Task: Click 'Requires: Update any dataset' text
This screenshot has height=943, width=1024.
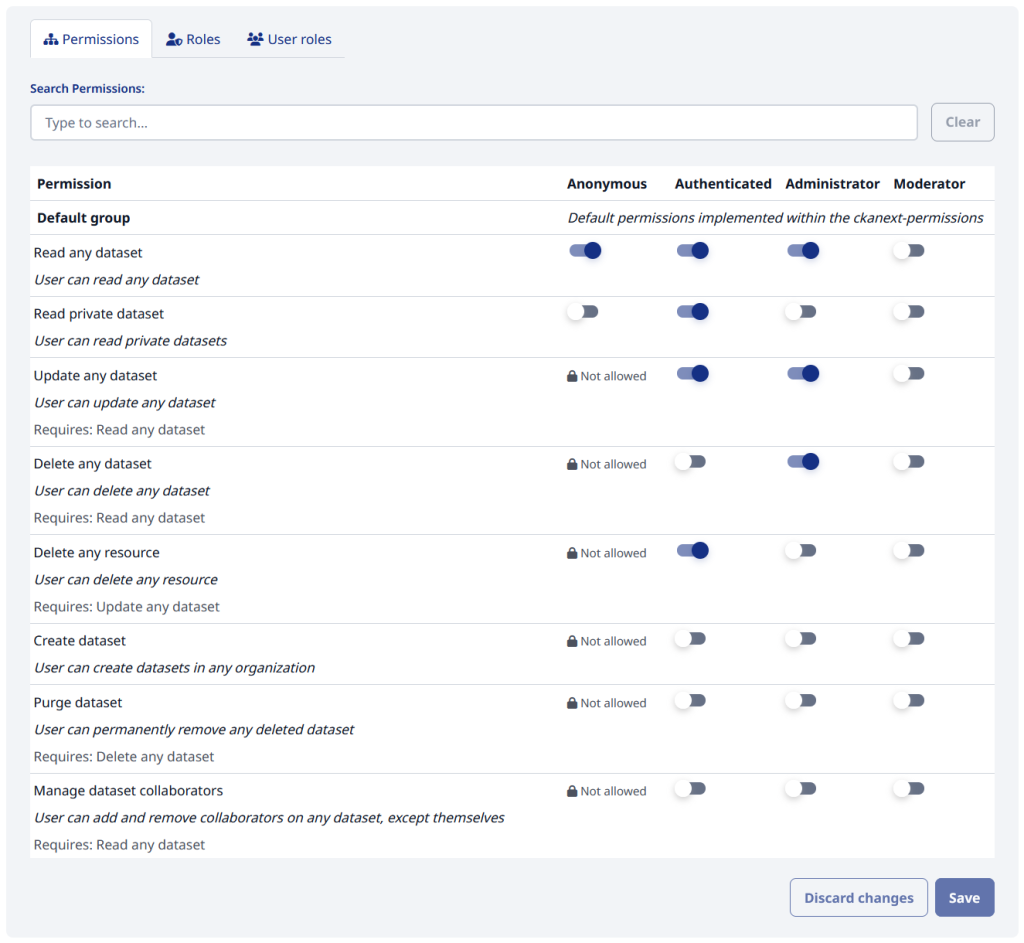Action: [127, 607]
